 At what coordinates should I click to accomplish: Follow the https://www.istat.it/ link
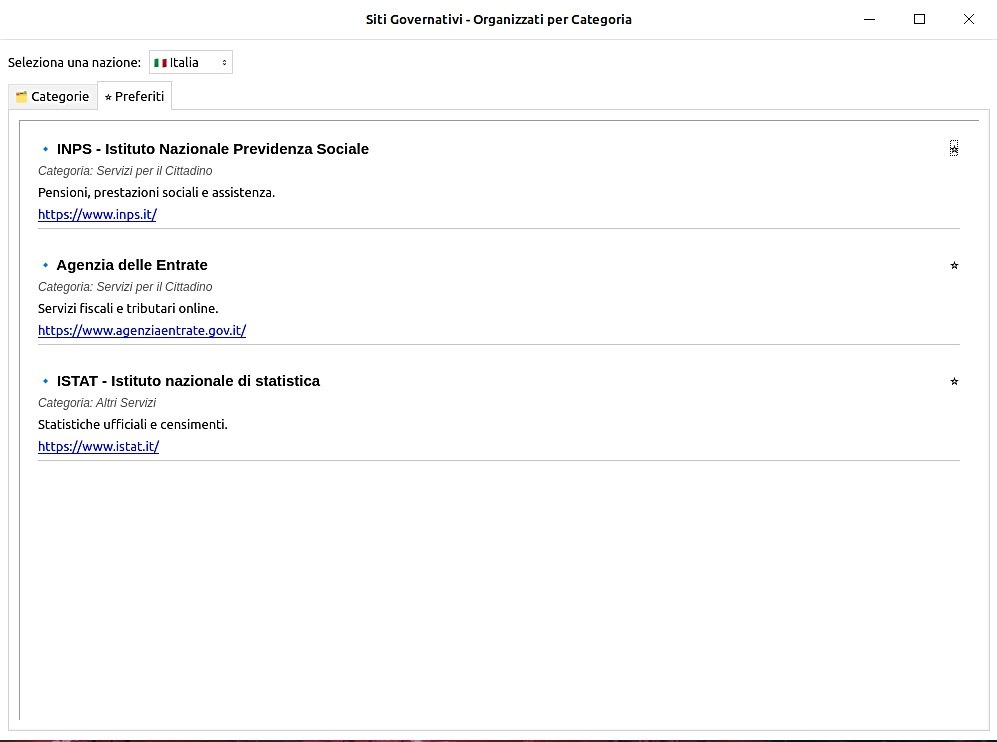[x=99, y=446]
